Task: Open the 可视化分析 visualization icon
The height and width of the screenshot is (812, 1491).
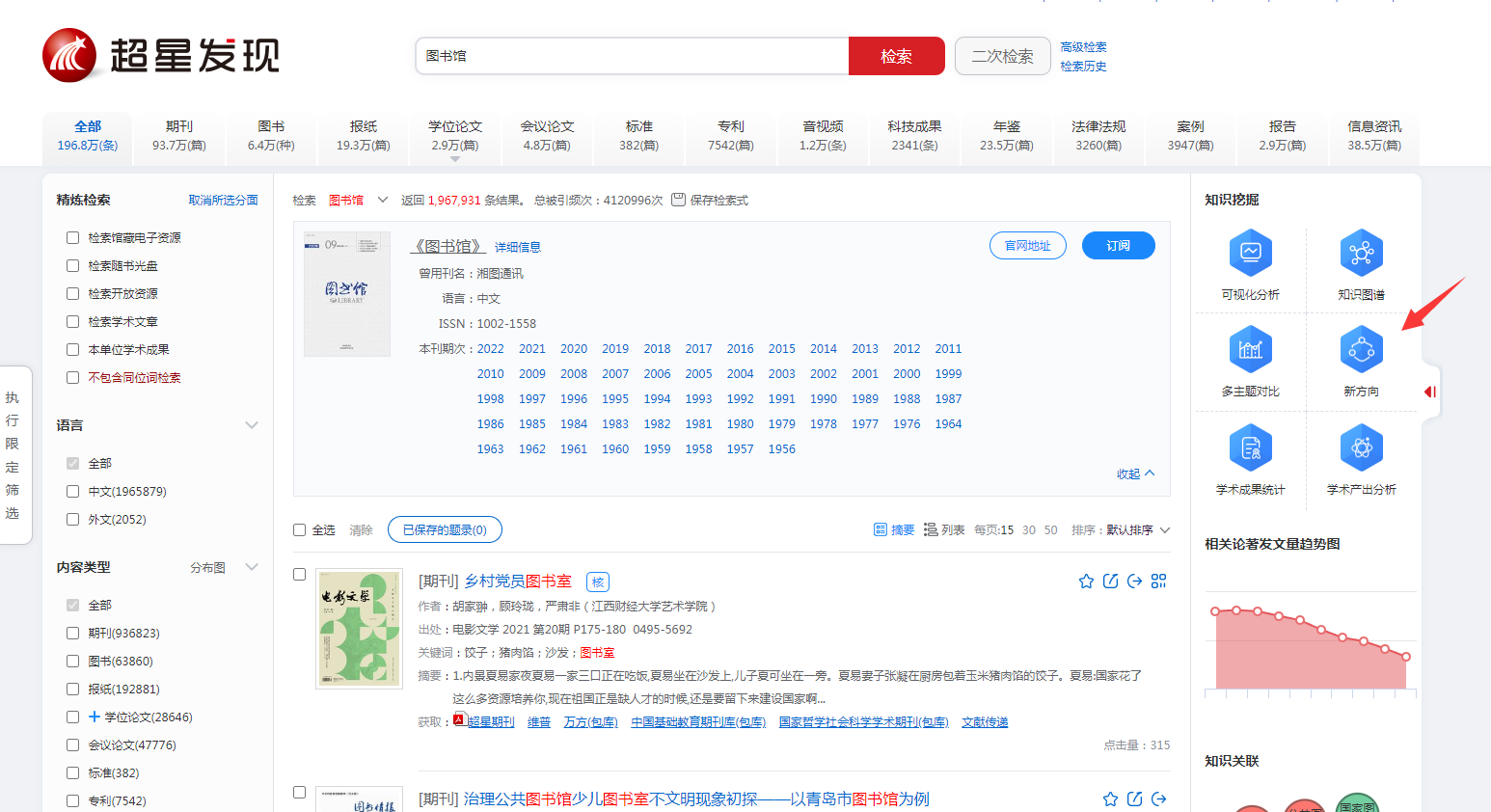Action: click(x=1250, y=253)
